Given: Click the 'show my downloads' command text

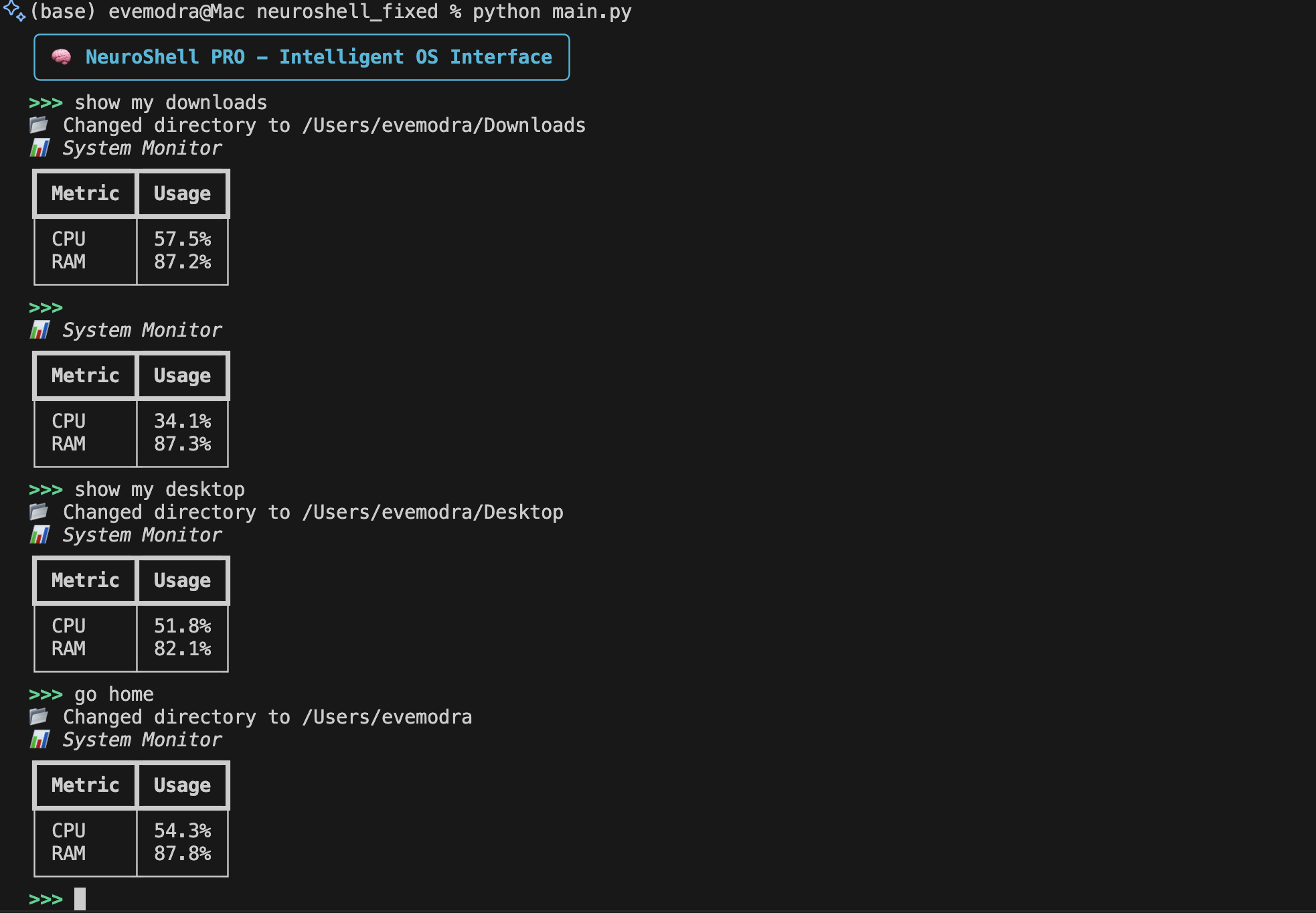Looking at the screenshot, I should tap(171, 102).
